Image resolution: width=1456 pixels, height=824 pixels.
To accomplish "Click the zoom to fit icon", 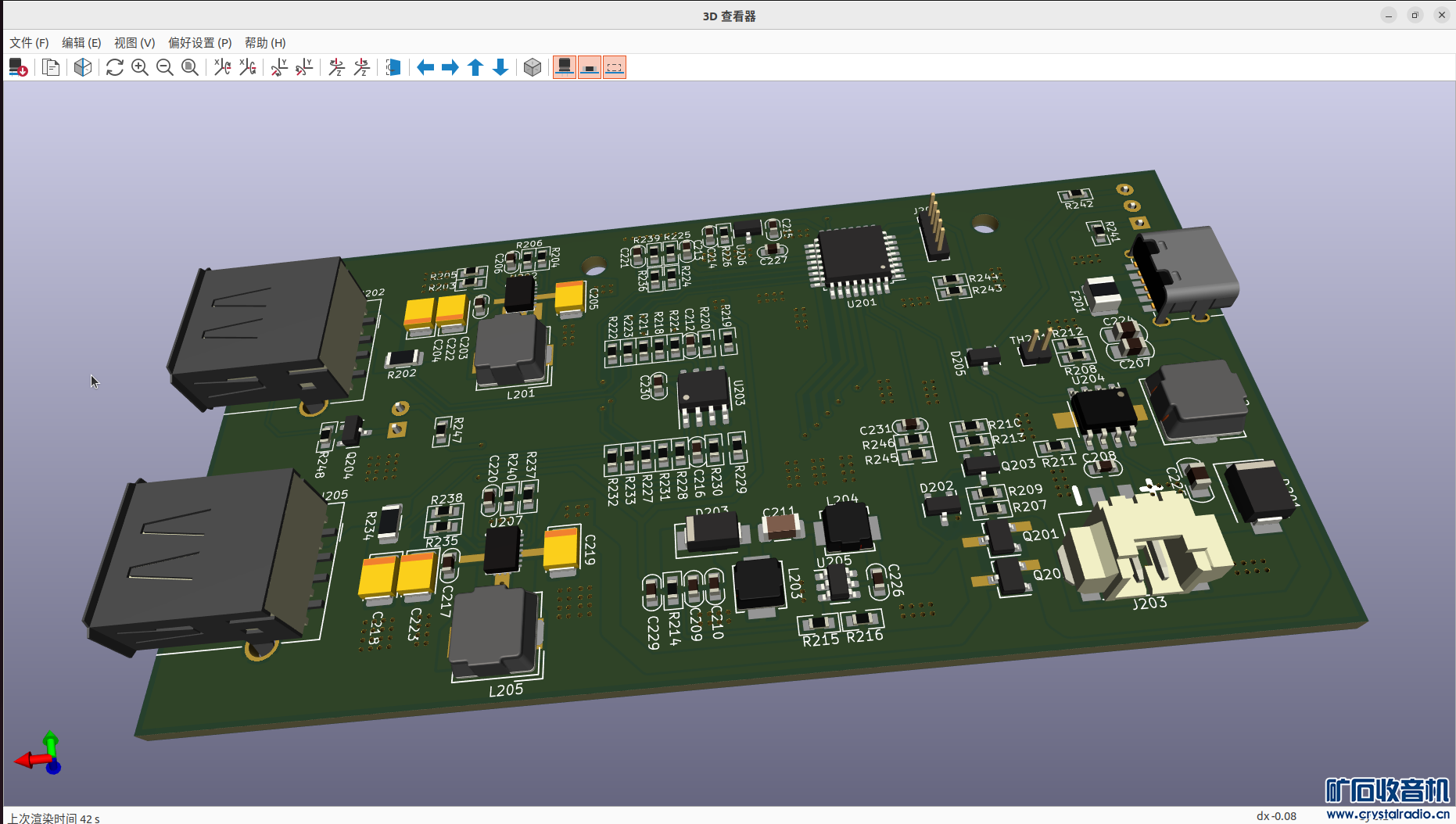I will click(x=190, y=67).
